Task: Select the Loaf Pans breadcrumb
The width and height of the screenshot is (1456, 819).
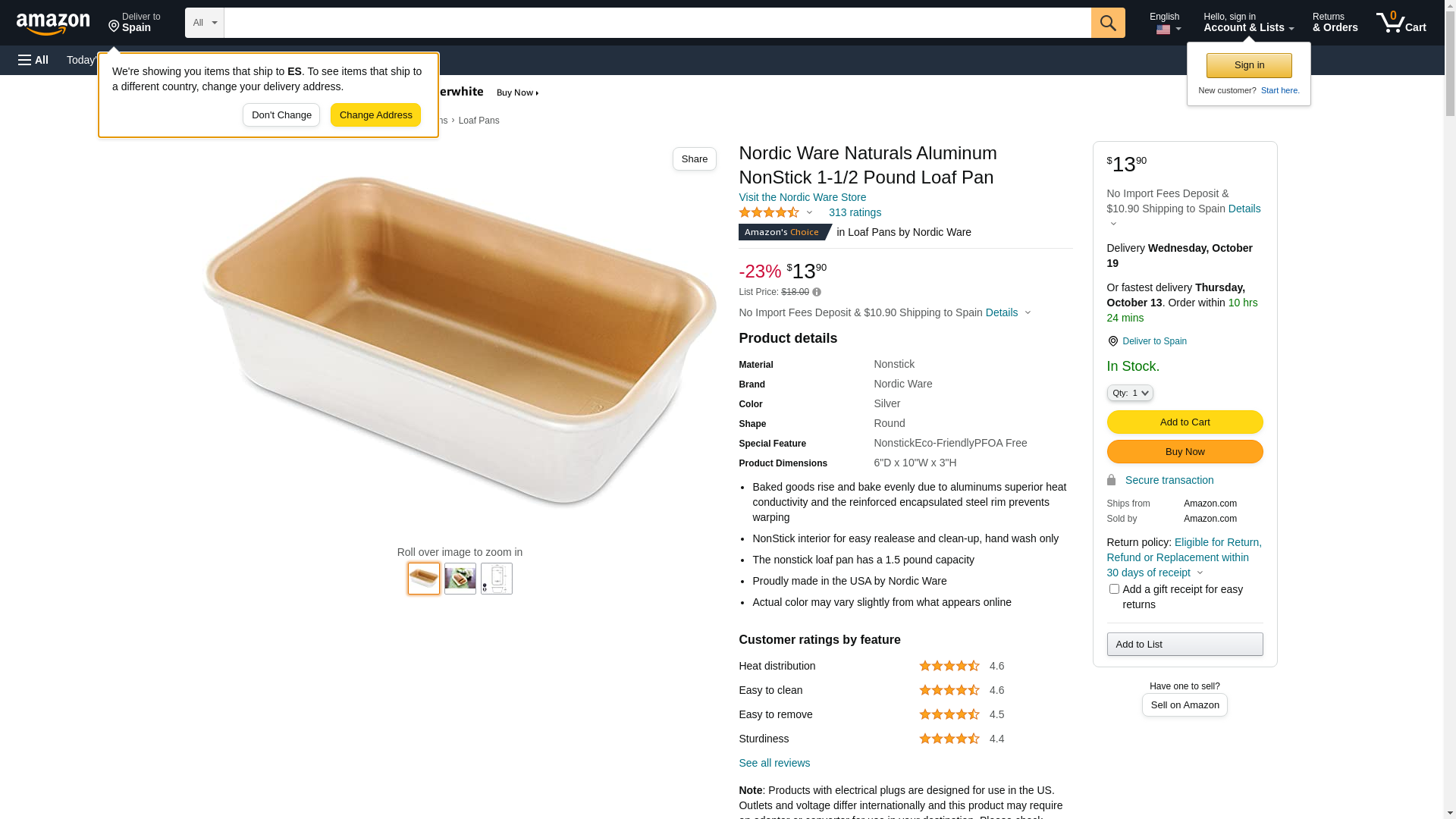Action: (479, 121)
